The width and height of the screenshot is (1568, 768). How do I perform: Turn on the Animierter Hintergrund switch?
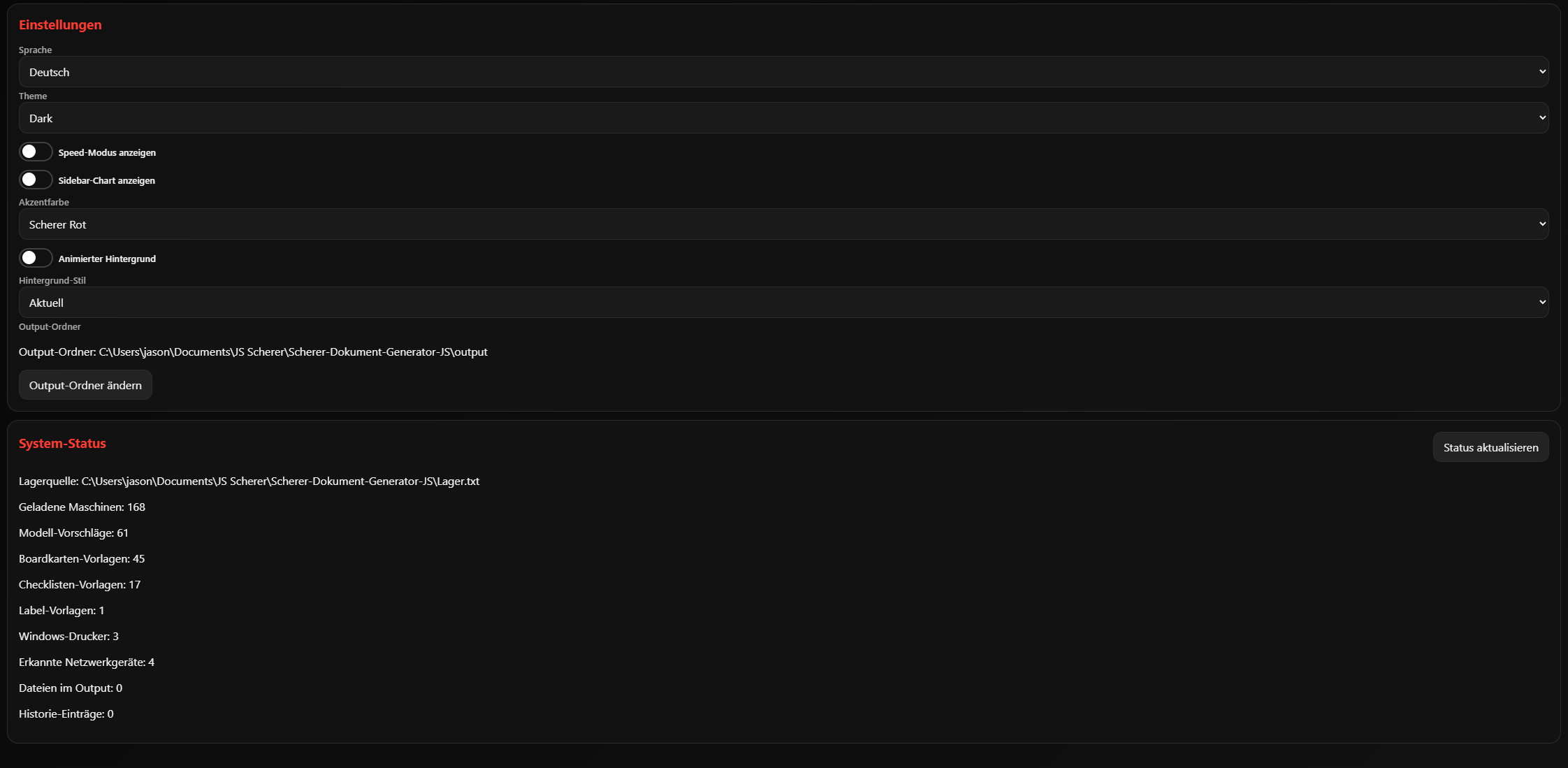[36, 258]
